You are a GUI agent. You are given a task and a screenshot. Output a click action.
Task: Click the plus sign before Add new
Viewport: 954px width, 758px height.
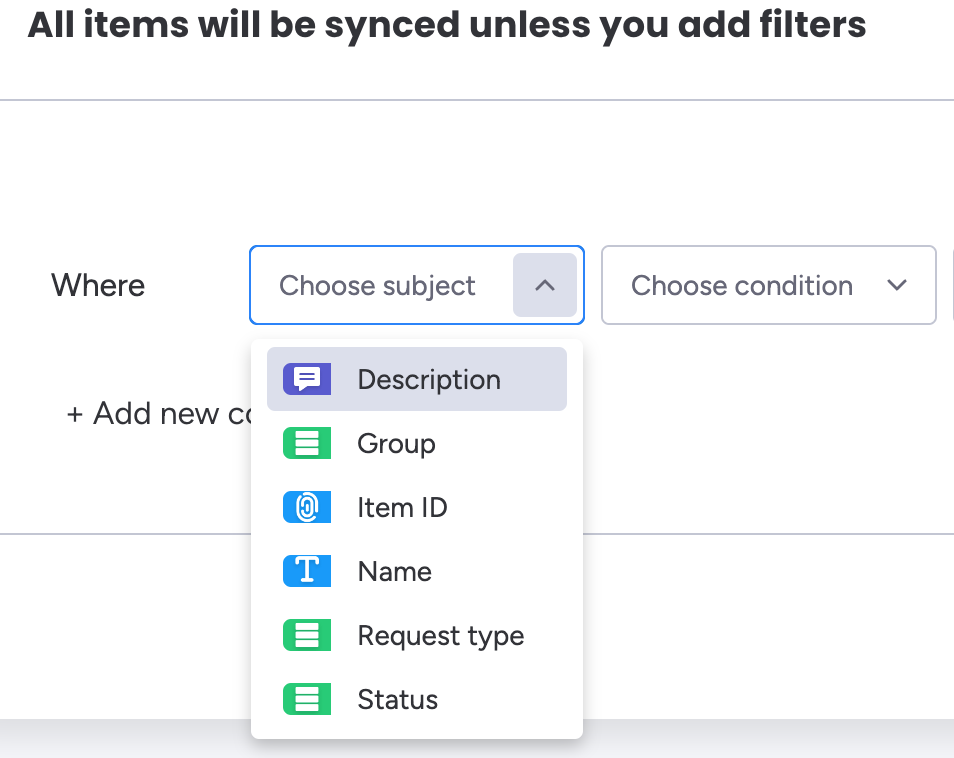point(75,414)
